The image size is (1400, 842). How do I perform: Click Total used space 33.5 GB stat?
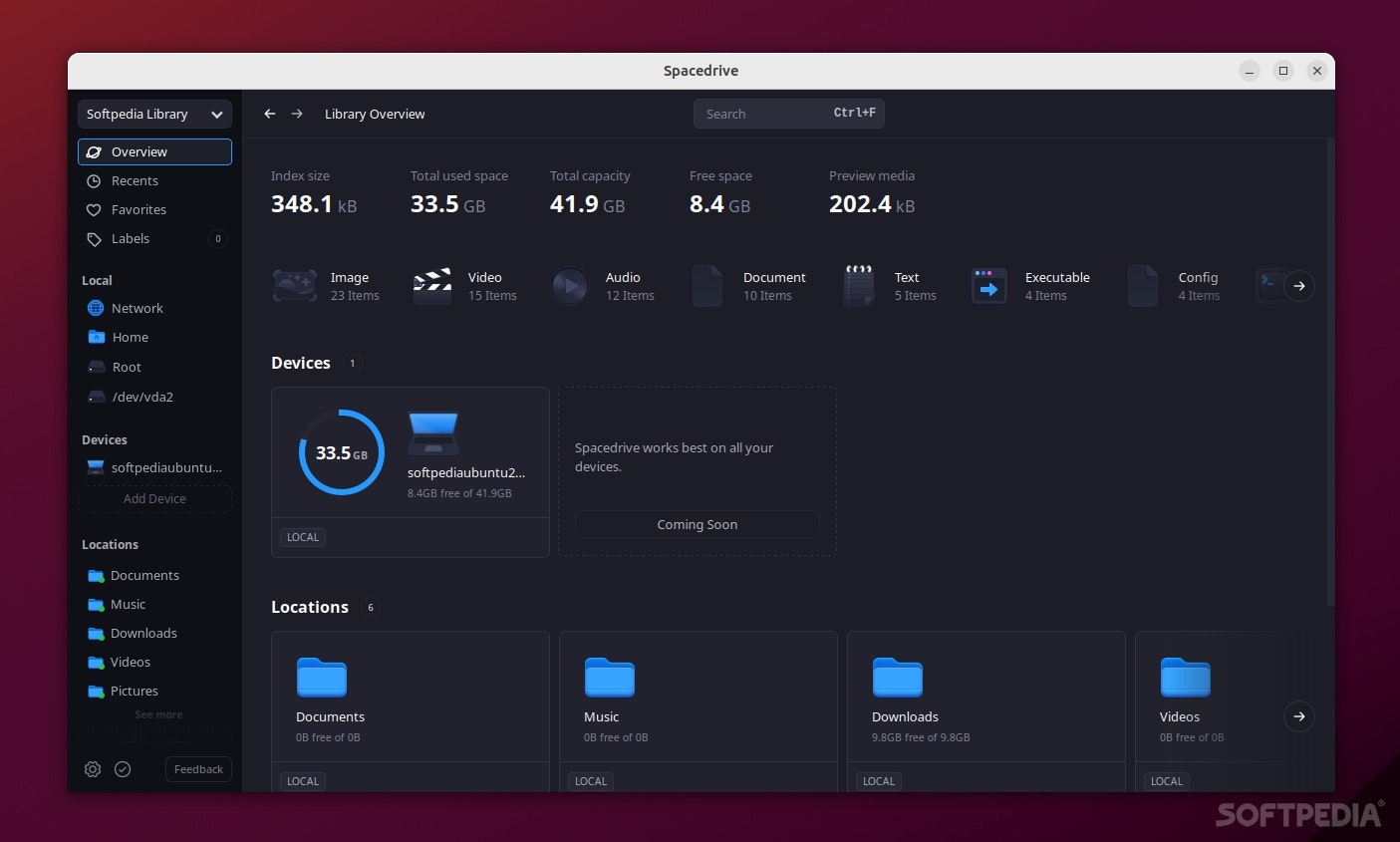459,193
